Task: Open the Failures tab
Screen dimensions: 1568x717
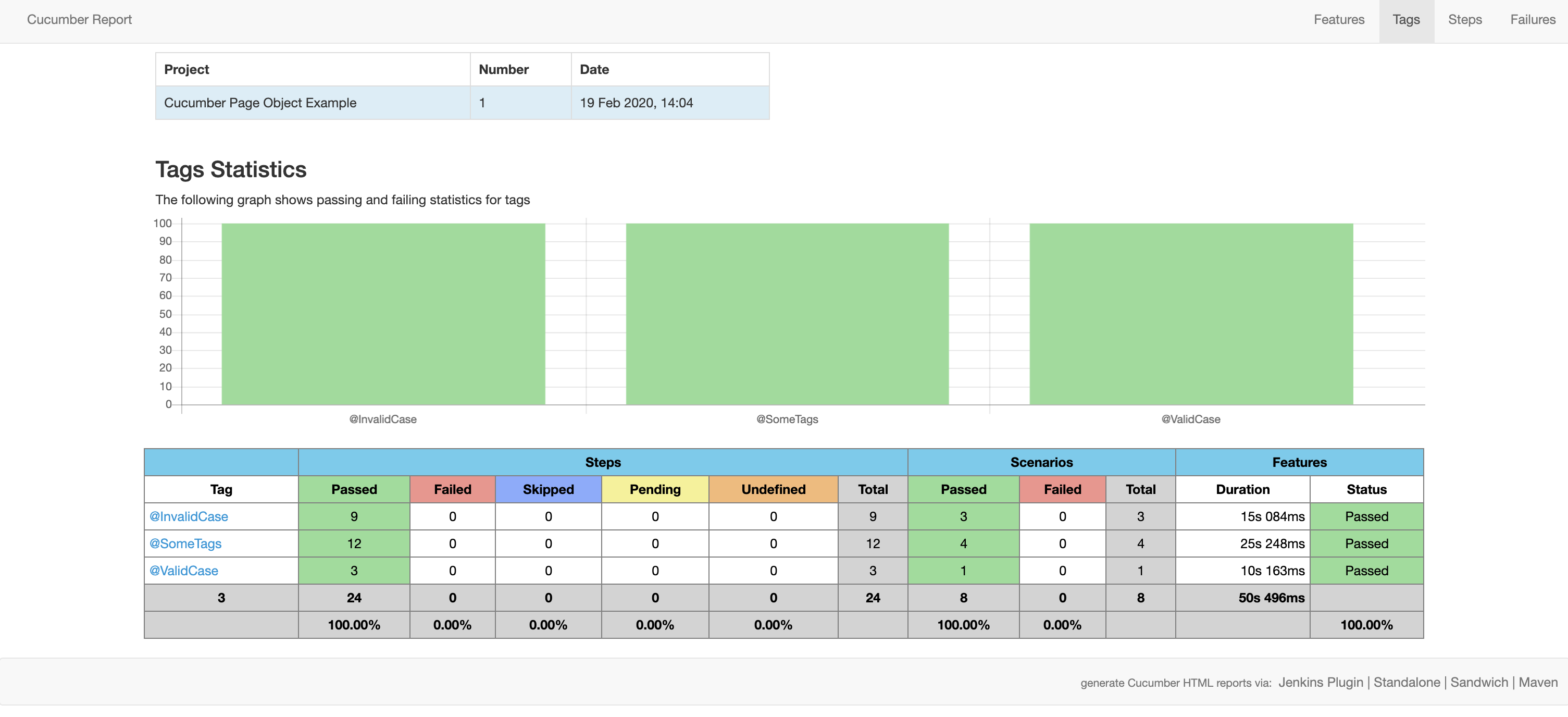Action: click(1532, 19)
